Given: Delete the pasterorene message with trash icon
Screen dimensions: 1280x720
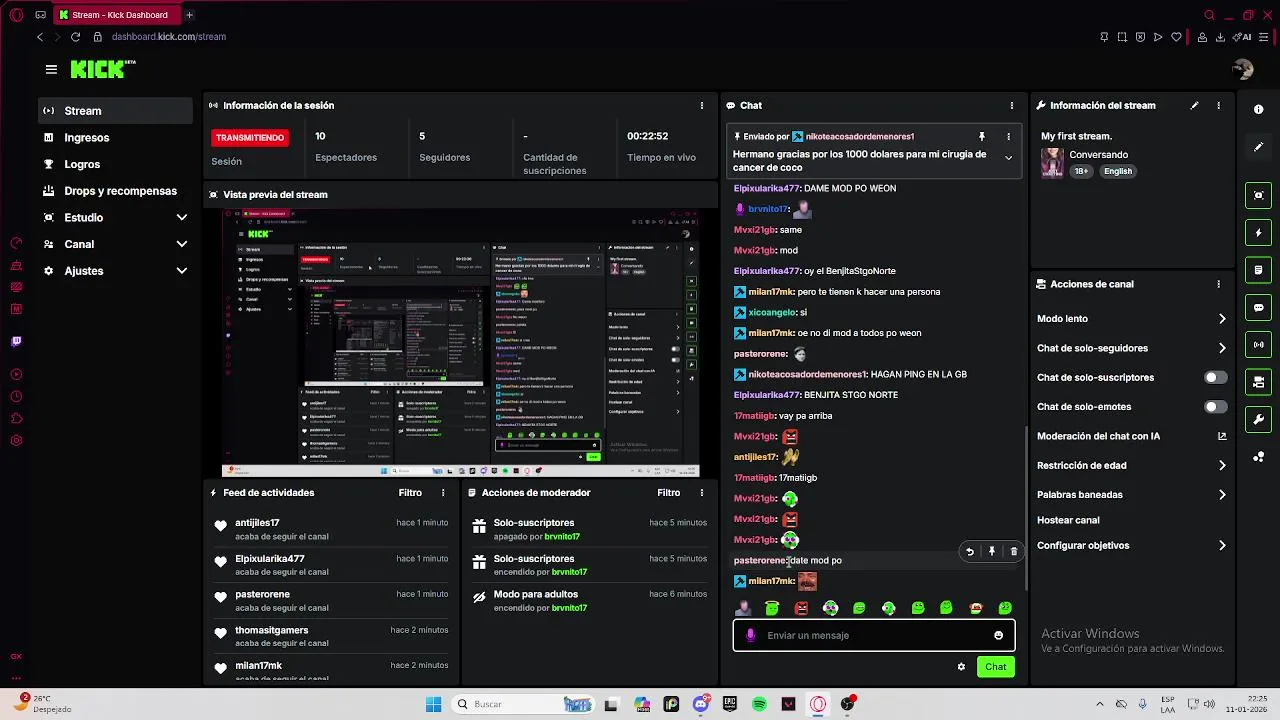Looking at the screenshot, I should (1013, 551).
